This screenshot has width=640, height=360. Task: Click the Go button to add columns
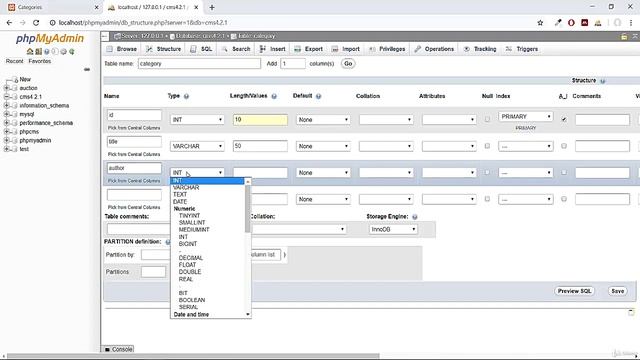point(348,64)
